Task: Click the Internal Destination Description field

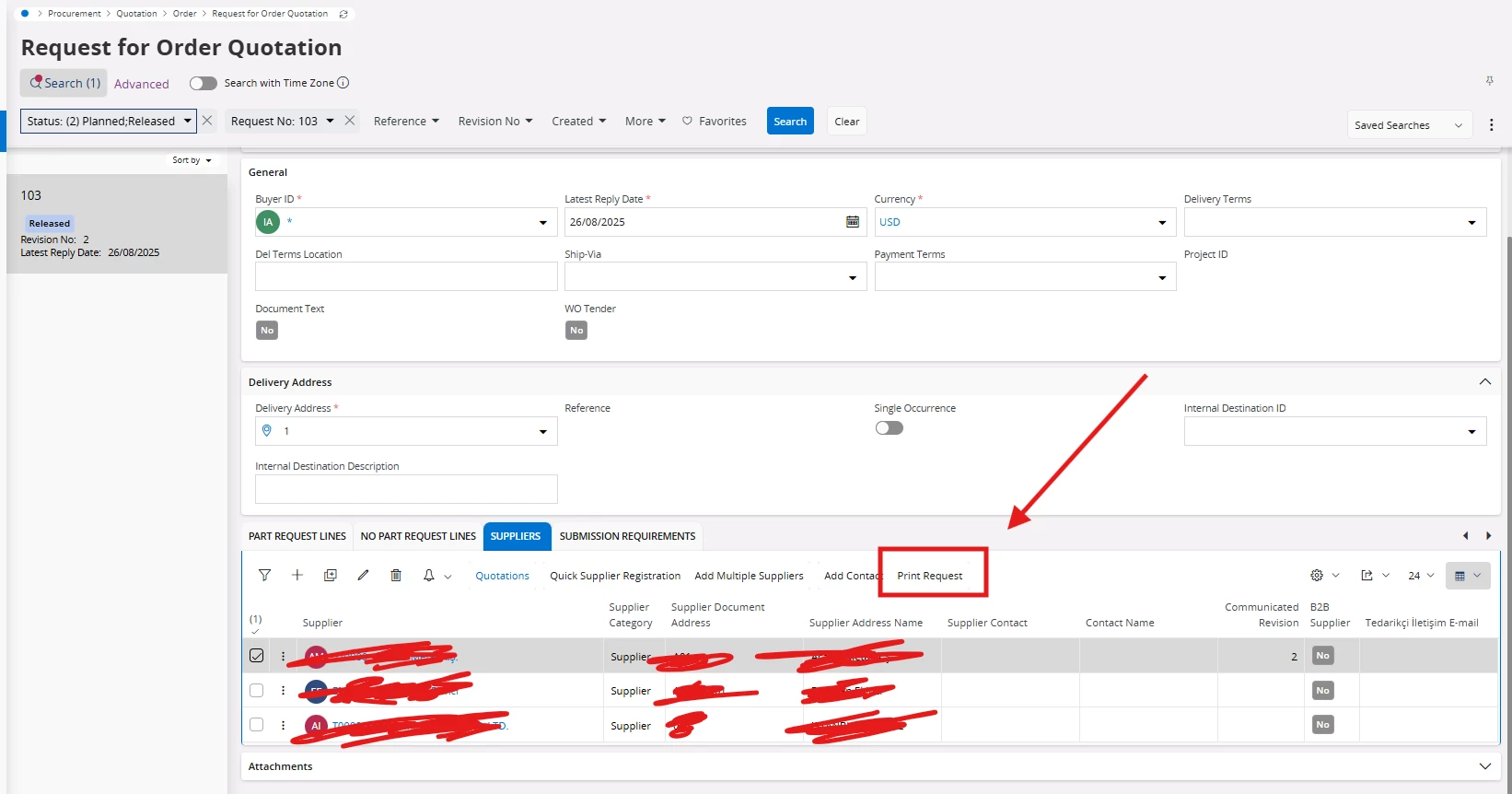Action: 406,488
